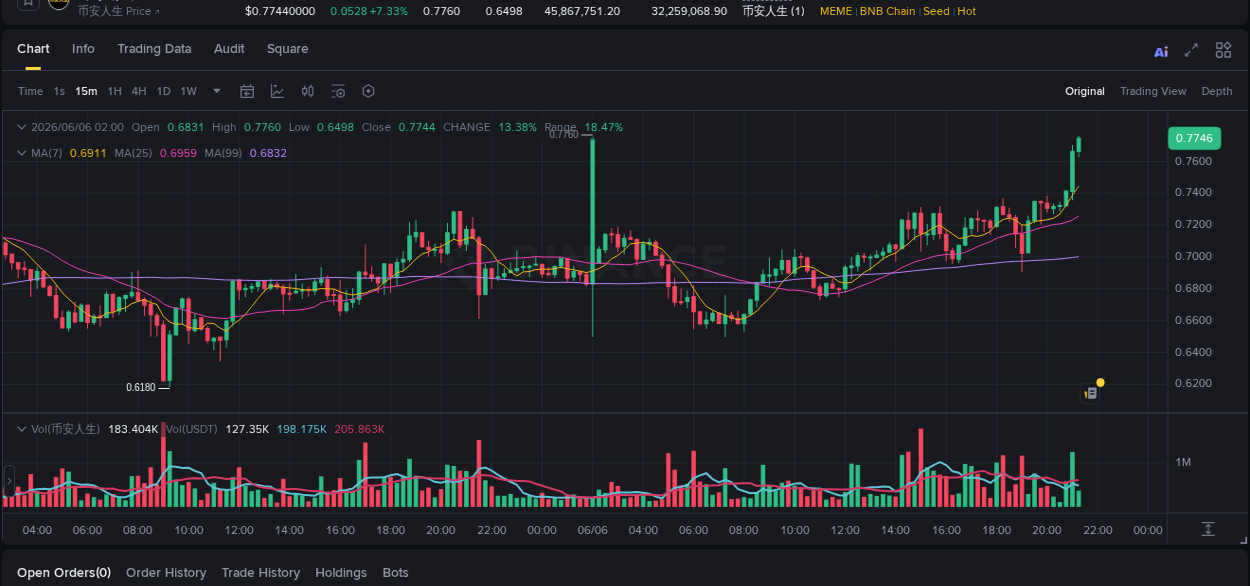
Task: Open the Square tab
Action: coord(287,49)
